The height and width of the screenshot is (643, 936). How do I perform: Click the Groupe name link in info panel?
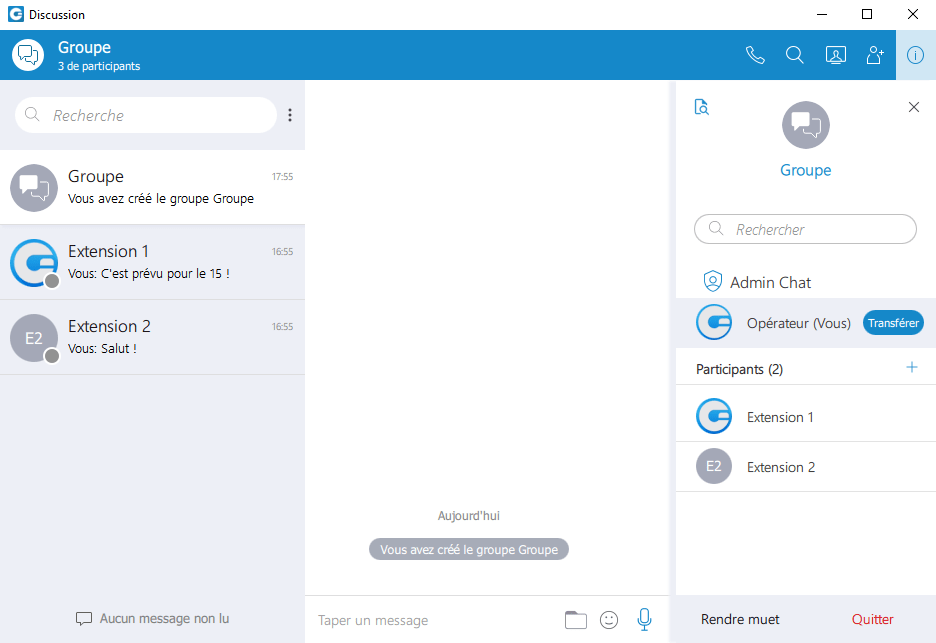806,170
